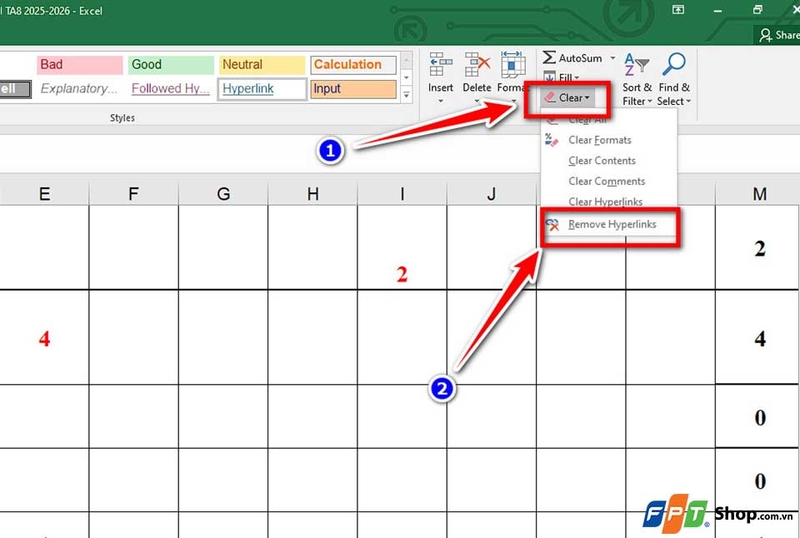Screen dimensions: 800x538
Task: Select the red 2 cell in column I
Action: (x=402, y=248)
